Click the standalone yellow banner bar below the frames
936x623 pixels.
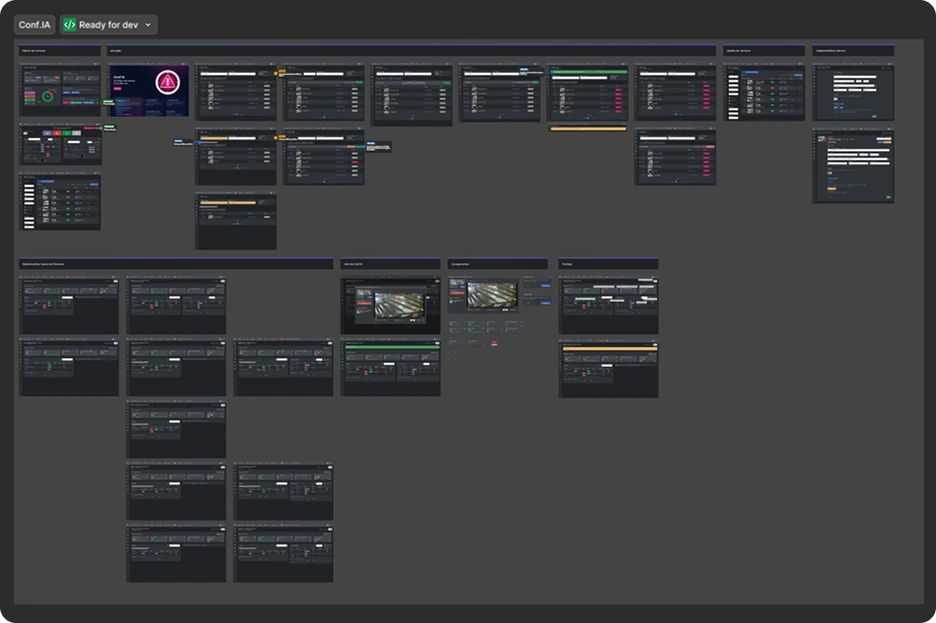click(x=588, y=128)
